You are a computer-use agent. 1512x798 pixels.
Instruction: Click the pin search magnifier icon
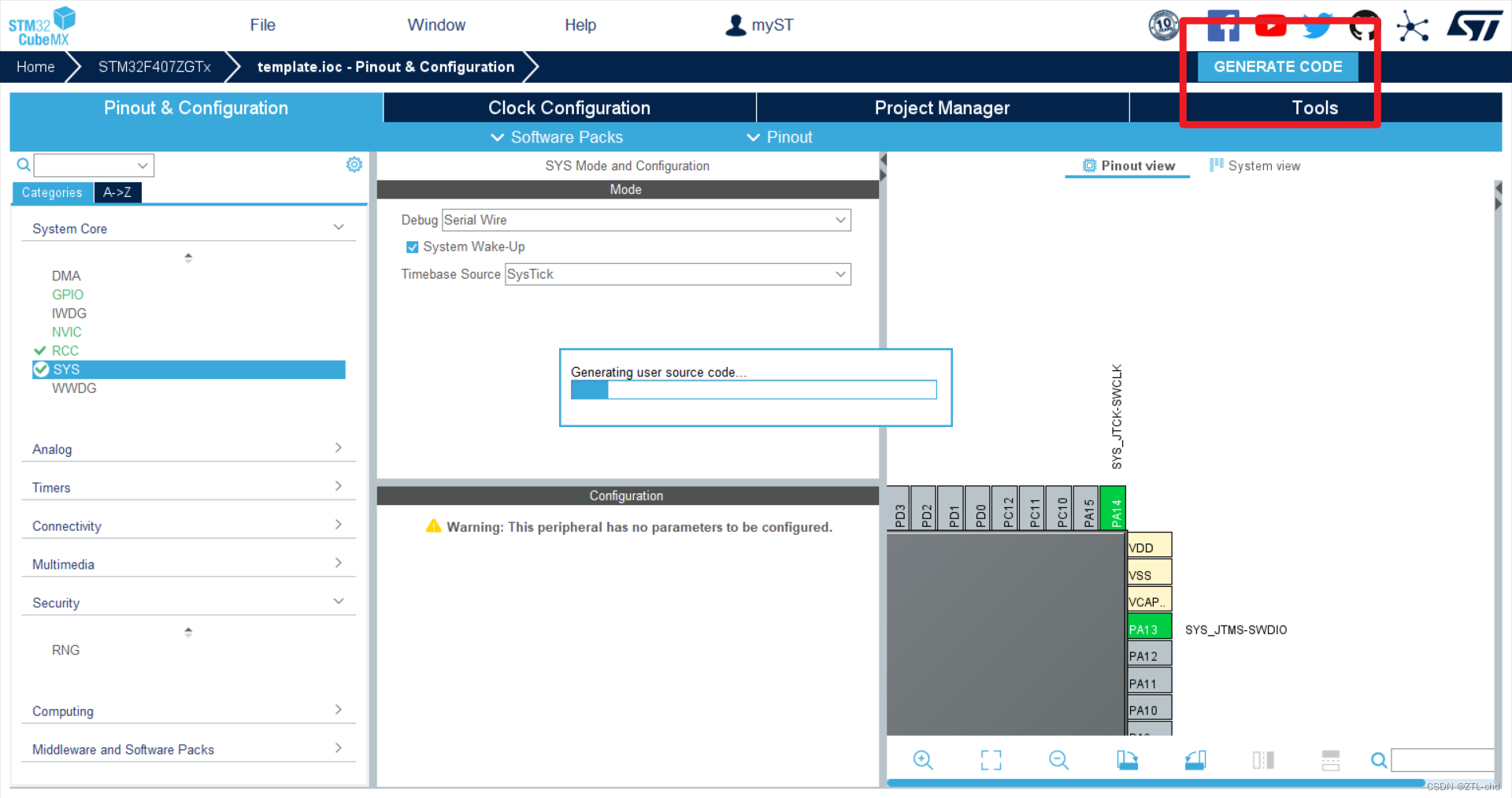pyautogui.click(x=1379, y=760)
